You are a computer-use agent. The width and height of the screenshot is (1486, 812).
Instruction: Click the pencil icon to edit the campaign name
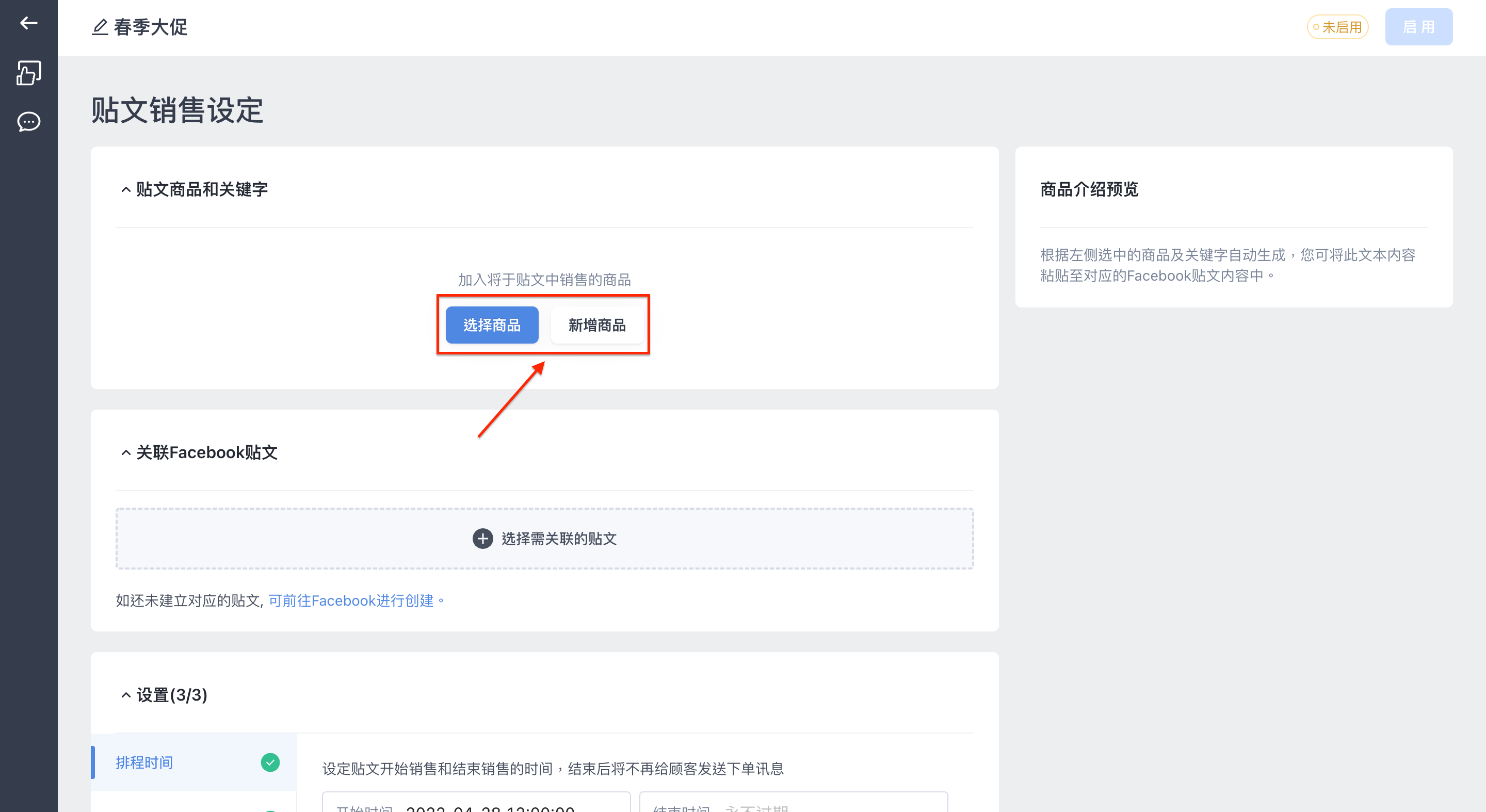[x=100, y=27]
